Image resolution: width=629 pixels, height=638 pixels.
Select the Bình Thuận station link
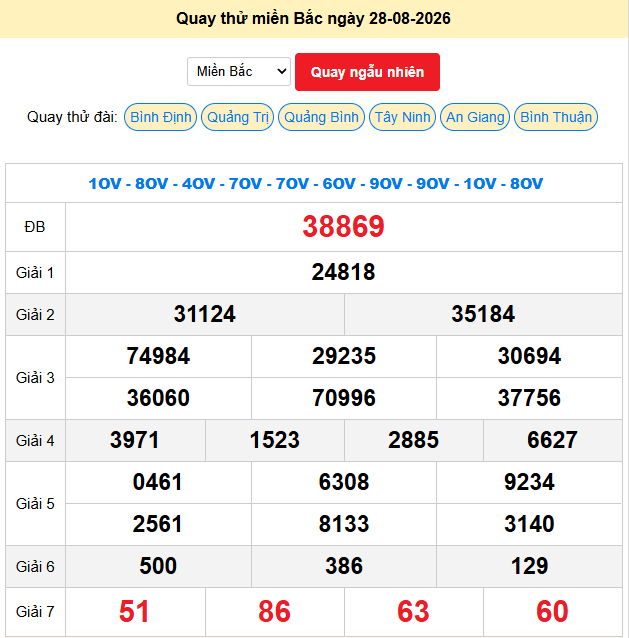click(556, 117)
